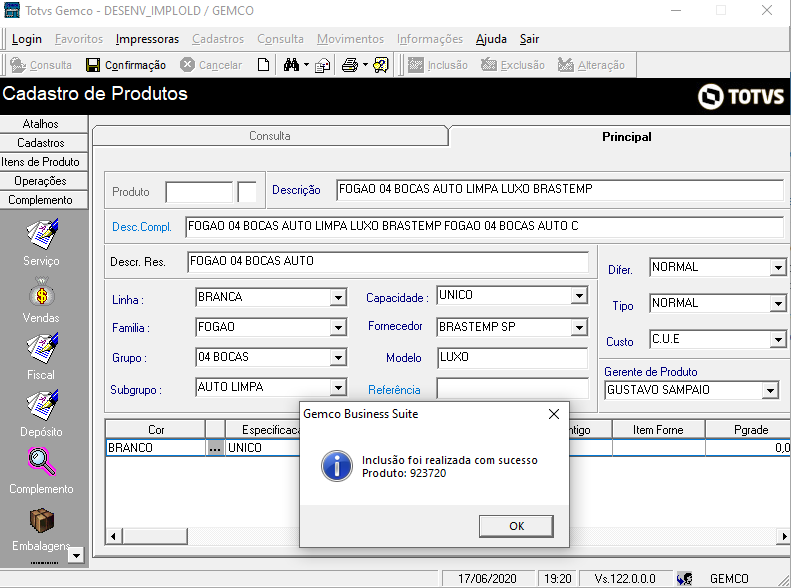Click the status bar connection icon
The image size is (791, 588).
[x=685, y=578]
